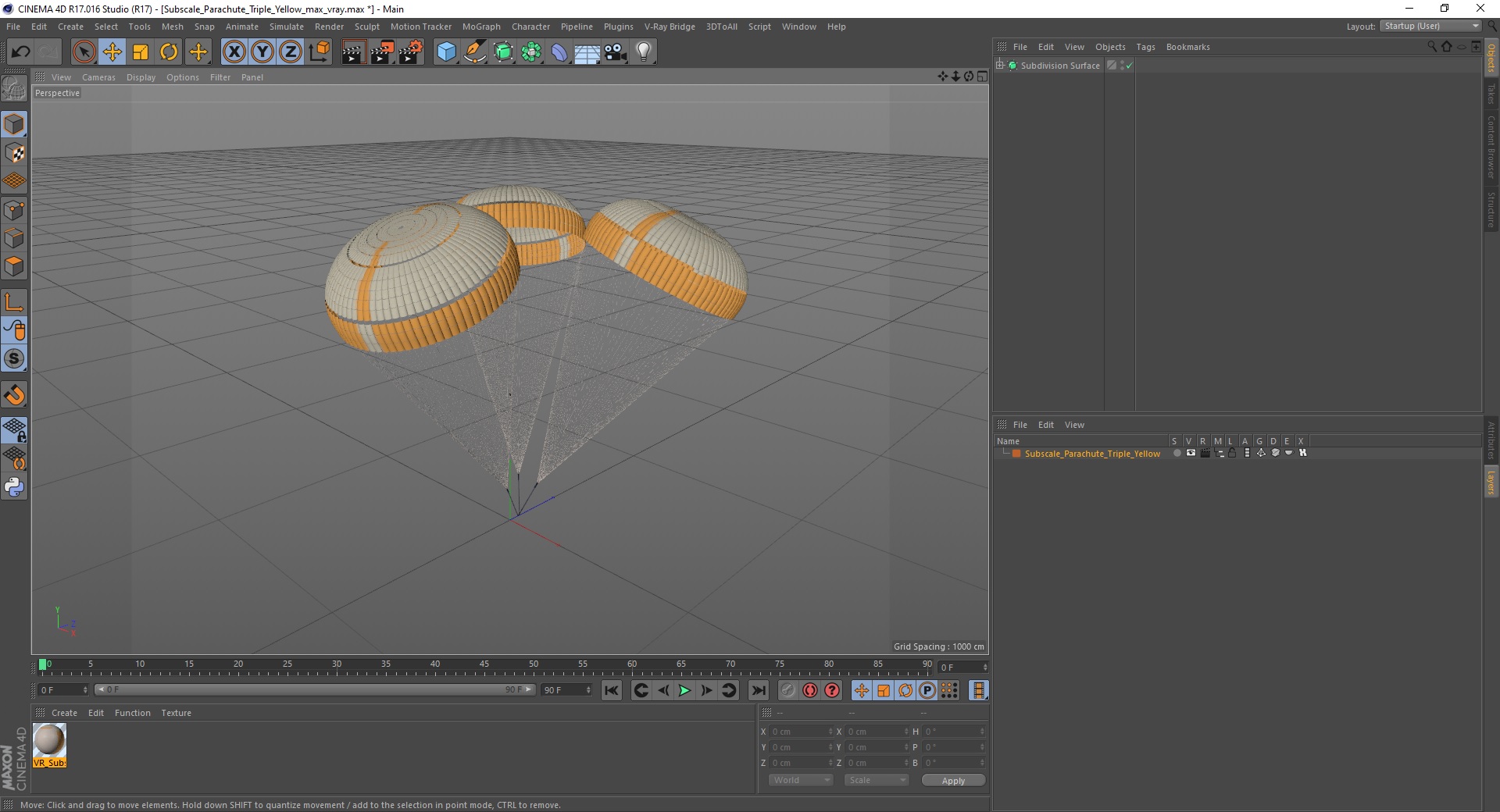Switch to the Content Browser side tab

[x=1491, y=147]
